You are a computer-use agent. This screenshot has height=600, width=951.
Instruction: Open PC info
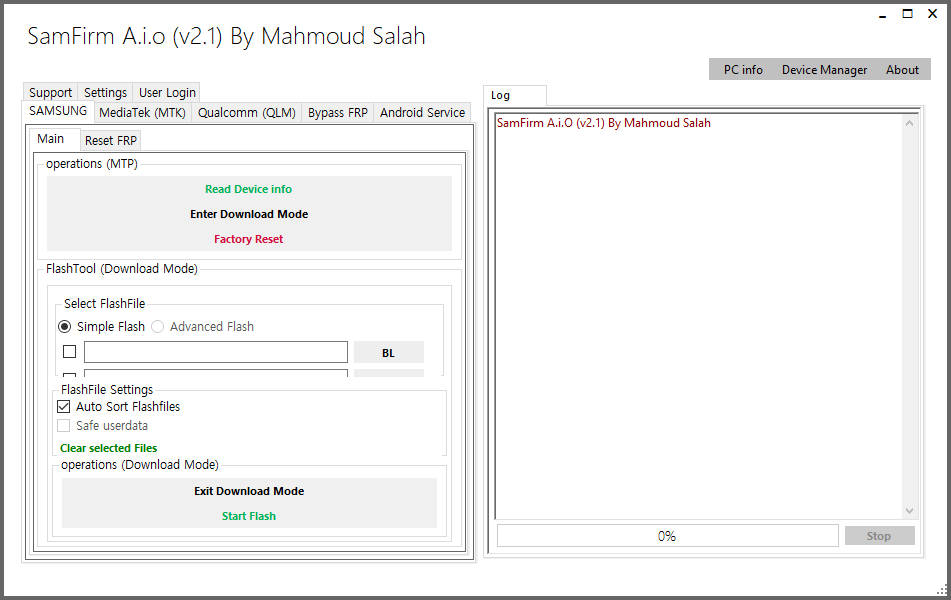coord(743,70)
